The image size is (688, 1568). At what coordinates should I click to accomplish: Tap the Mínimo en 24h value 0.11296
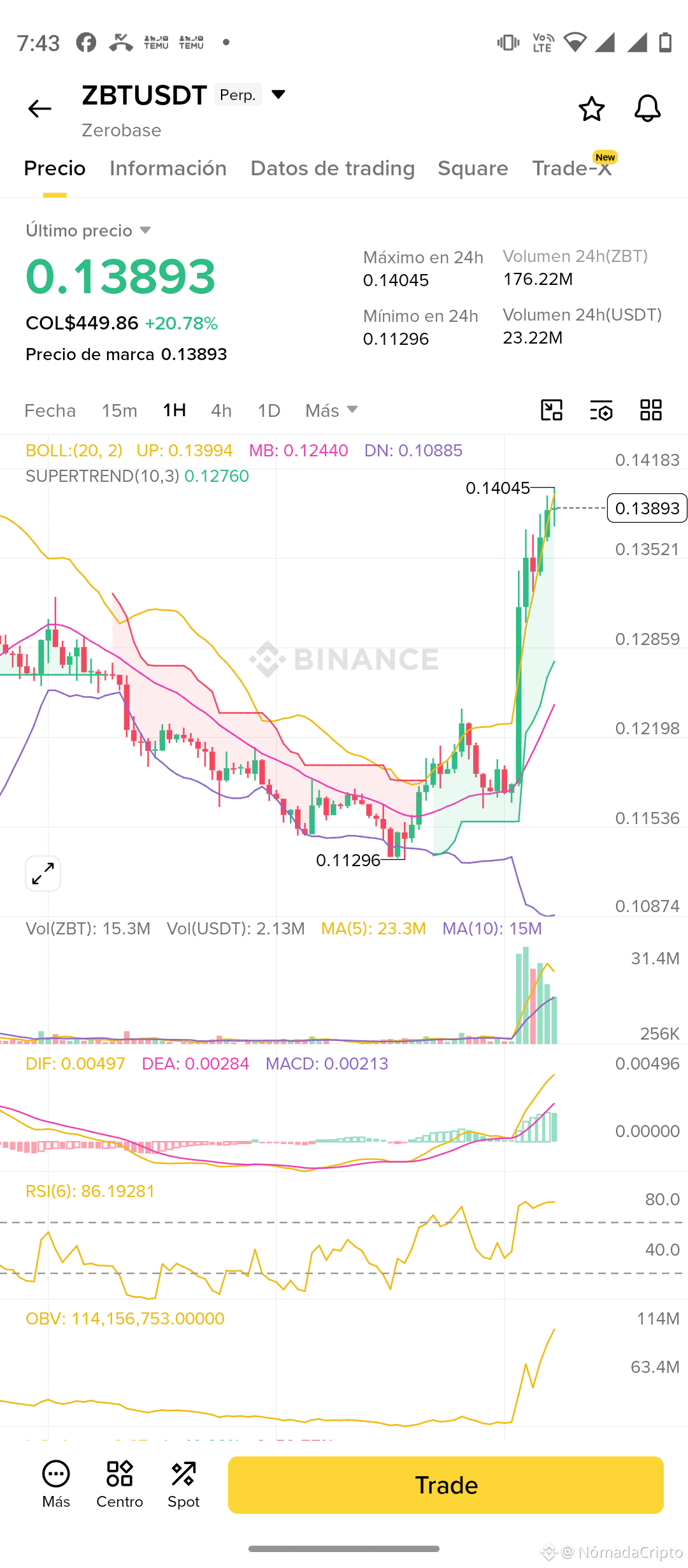396,339
